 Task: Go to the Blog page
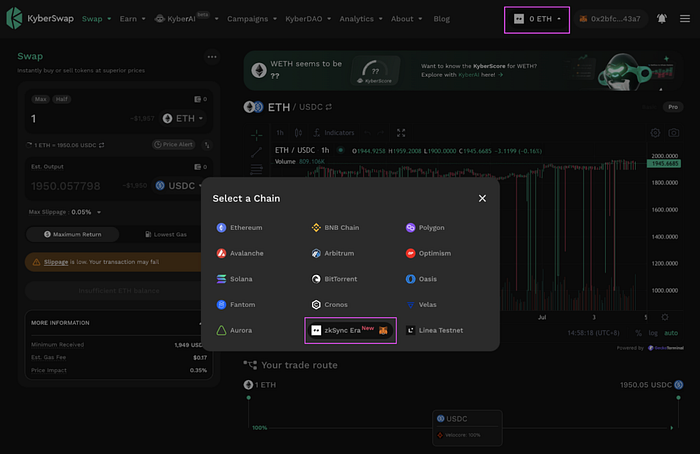coord(442,19)
